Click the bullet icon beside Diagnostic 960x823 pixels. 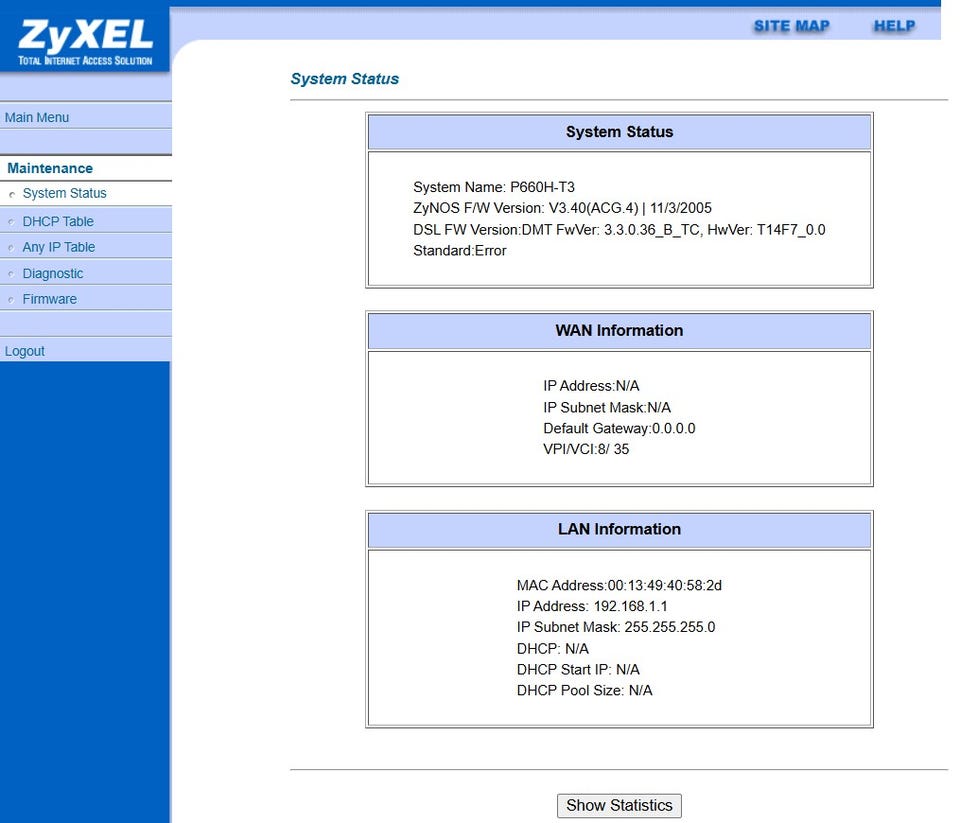tap(11, 274)
